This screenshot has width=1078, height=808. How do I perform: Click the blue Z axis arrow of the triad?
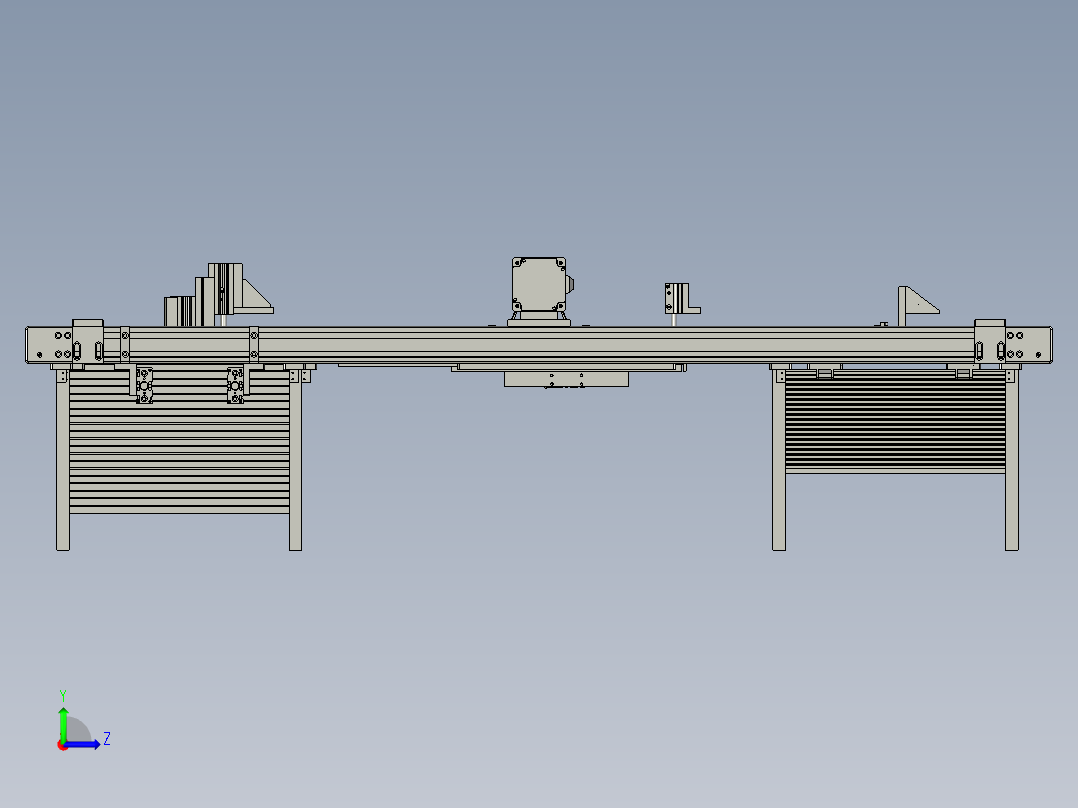84,744
